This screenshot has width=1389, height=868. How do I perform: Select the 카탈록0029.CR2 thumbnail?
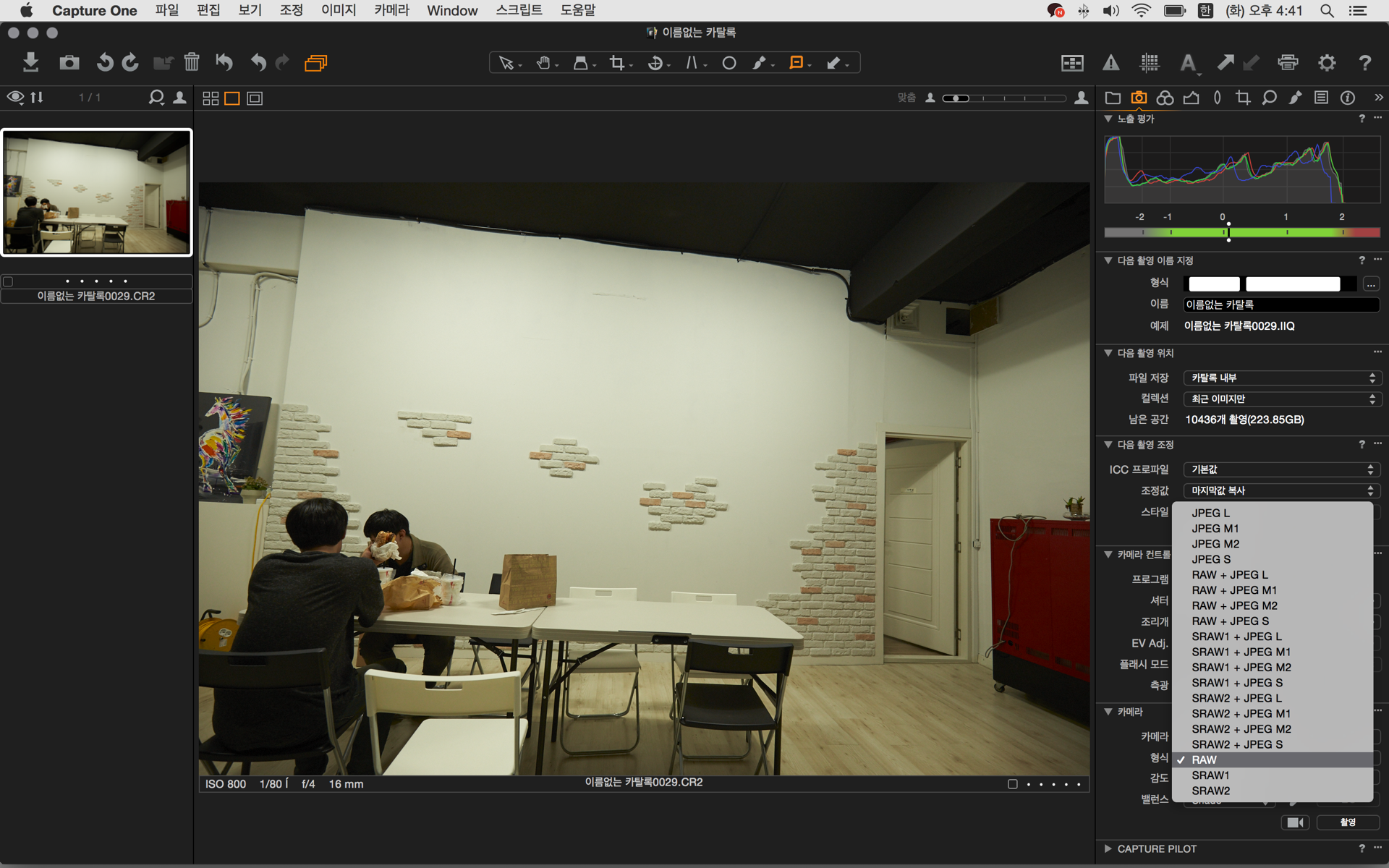click(x=97, y=192)
